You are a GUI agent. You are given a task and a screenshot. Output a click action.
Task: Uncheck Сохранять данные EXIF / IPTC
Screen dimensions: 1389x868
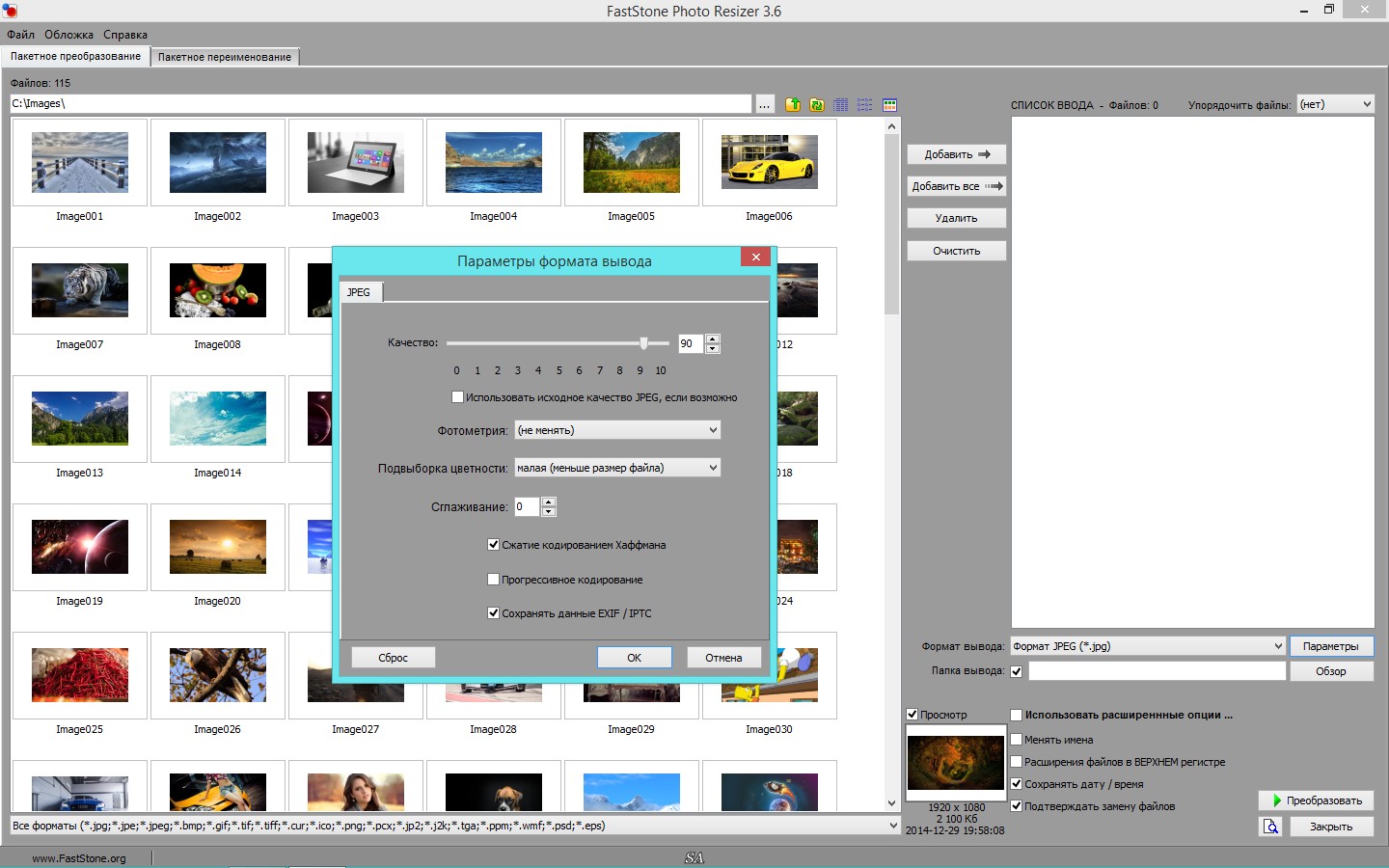(494, 613)
